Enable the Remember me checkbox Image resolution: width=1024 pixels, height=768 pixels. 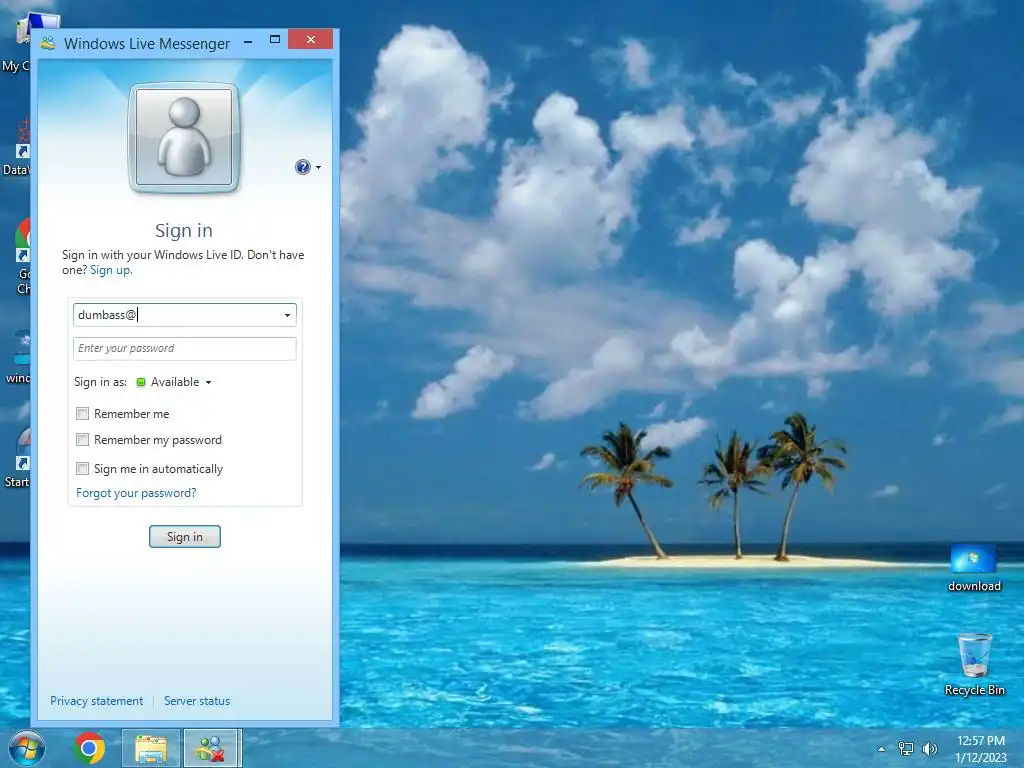[x=82, y=413]
